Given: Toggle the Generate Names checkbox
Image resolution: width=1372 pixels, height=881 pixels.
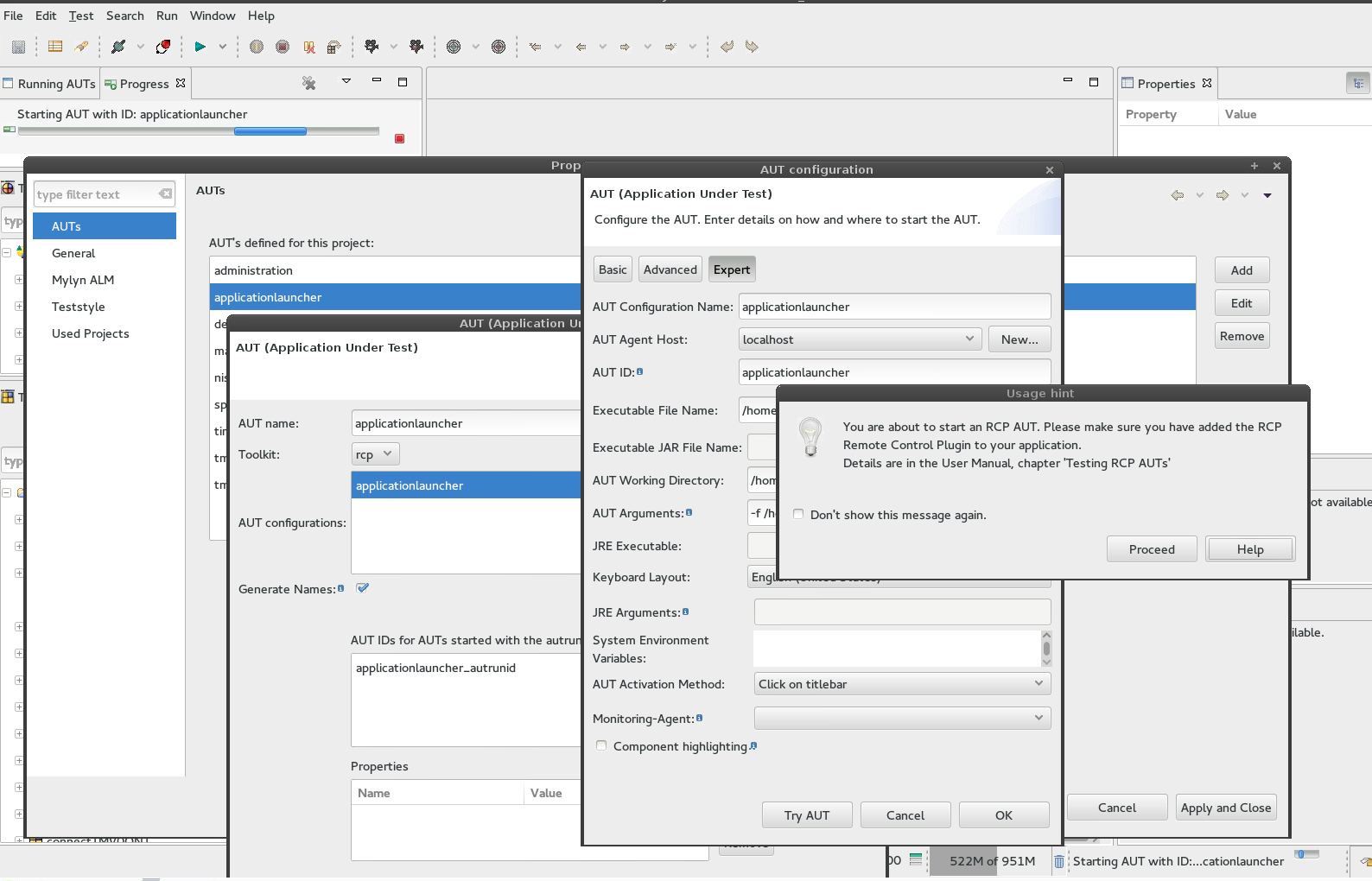Looking at the screenshot, I should (363, 588).
